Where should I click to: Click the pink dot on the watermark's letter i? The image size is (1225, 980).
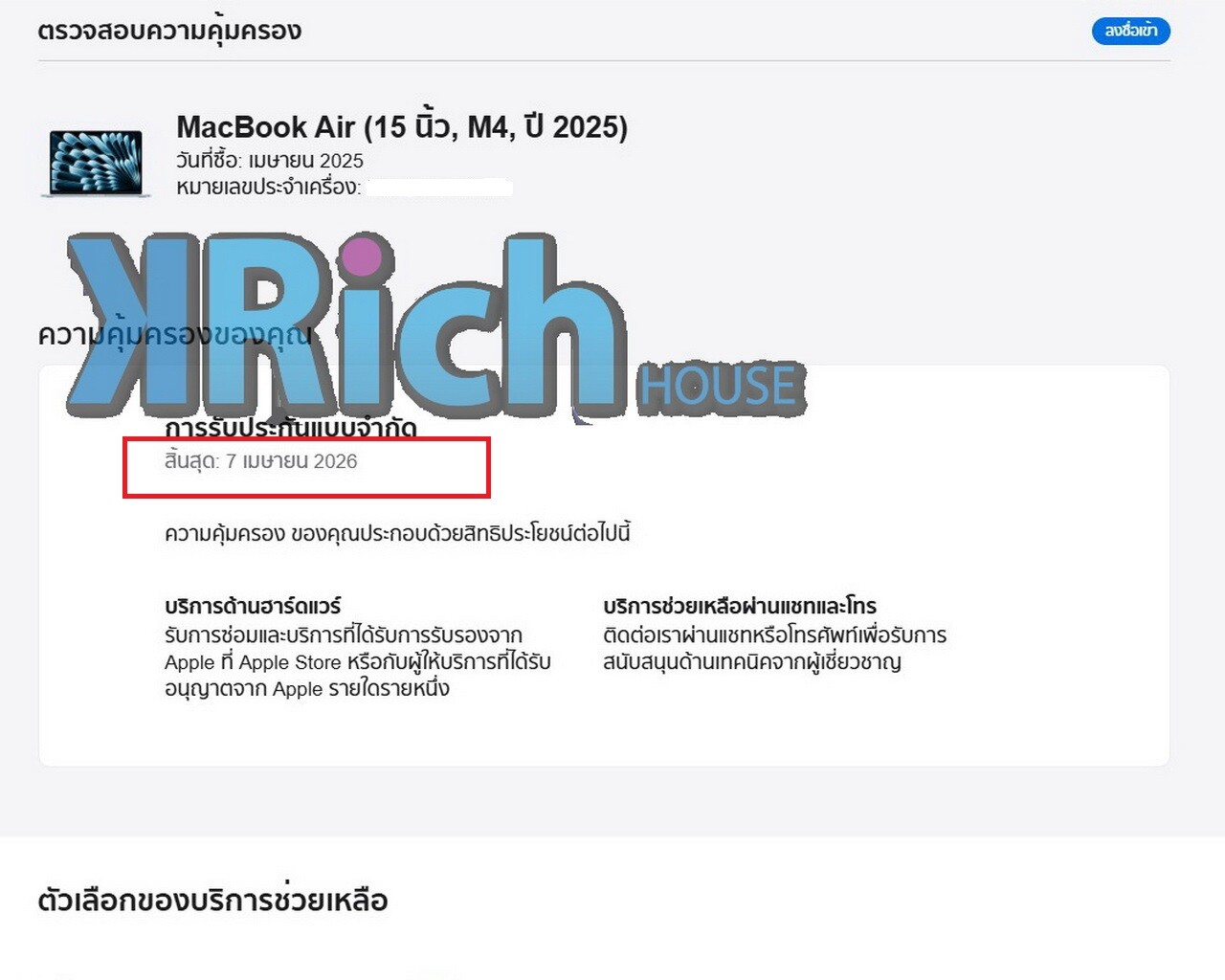pos(360,257)
